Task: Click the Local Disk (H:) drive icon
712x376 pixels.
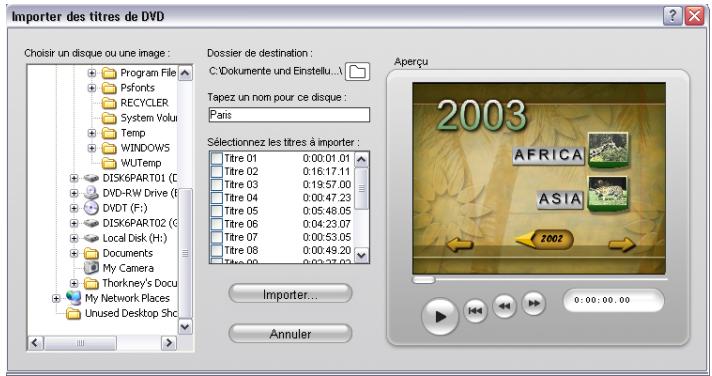Action: (91, 238)
